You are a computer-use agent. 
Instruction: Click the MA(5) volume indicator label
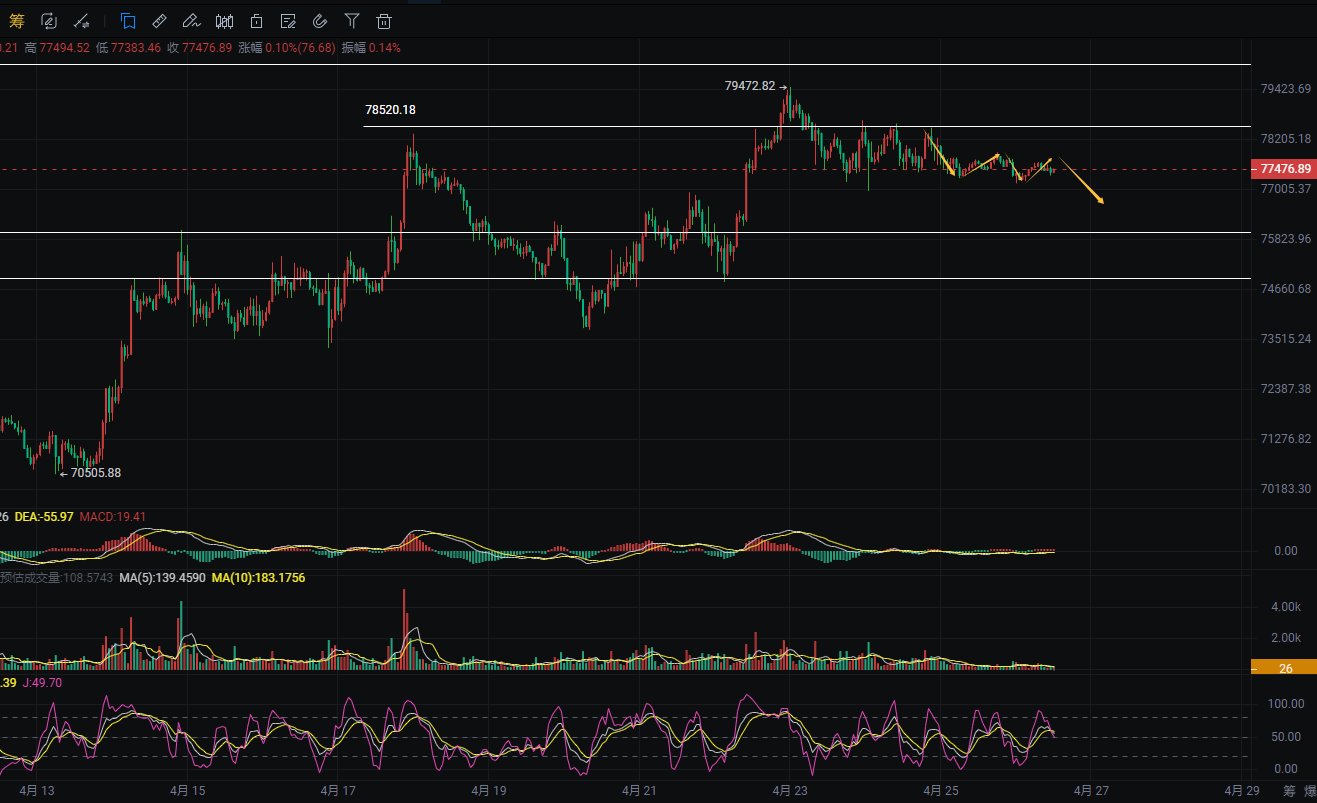click(x=162, y=578)
